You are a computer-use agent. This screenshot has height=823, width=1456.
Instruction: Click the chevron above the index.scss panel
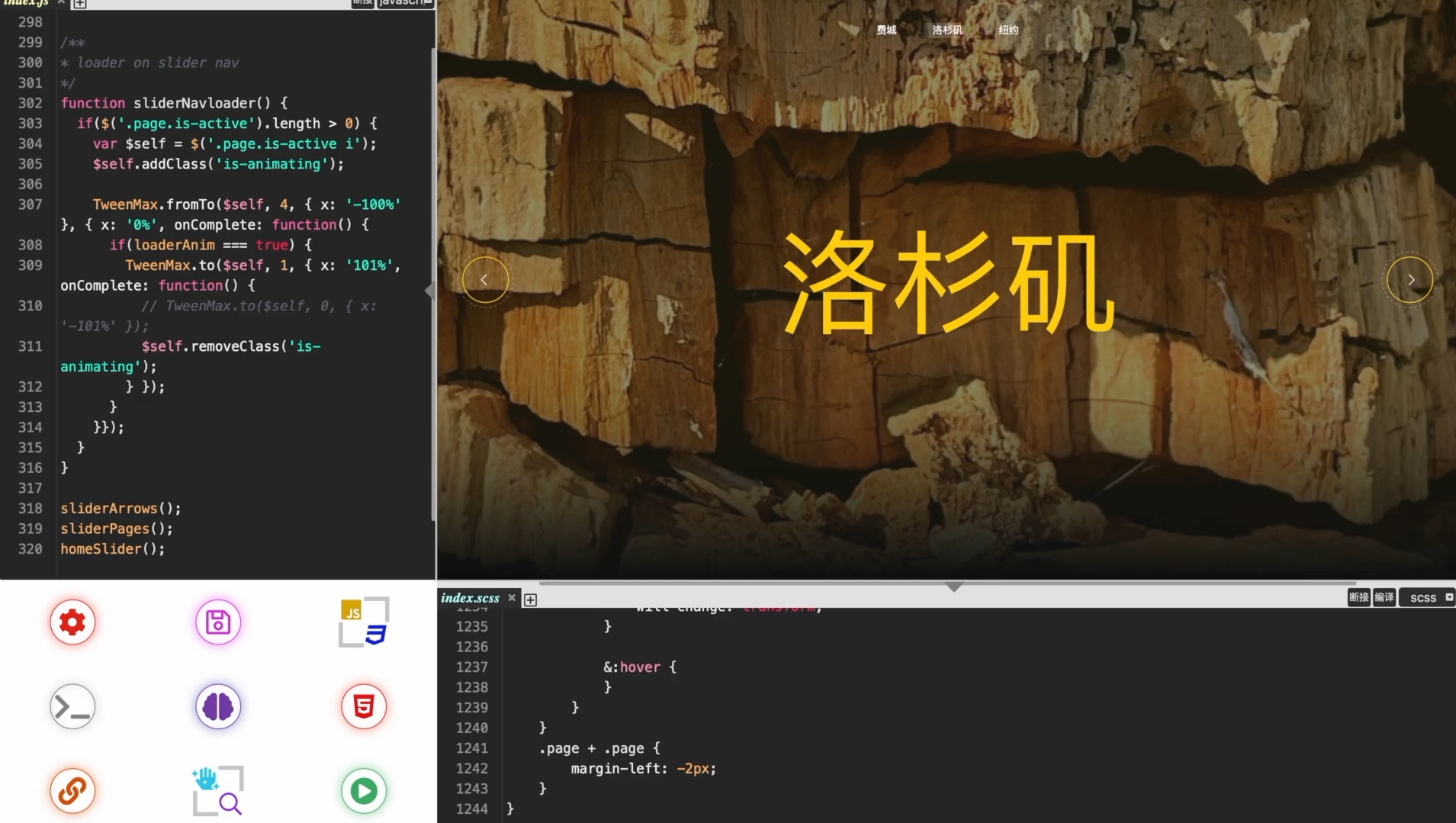point(953,587)
